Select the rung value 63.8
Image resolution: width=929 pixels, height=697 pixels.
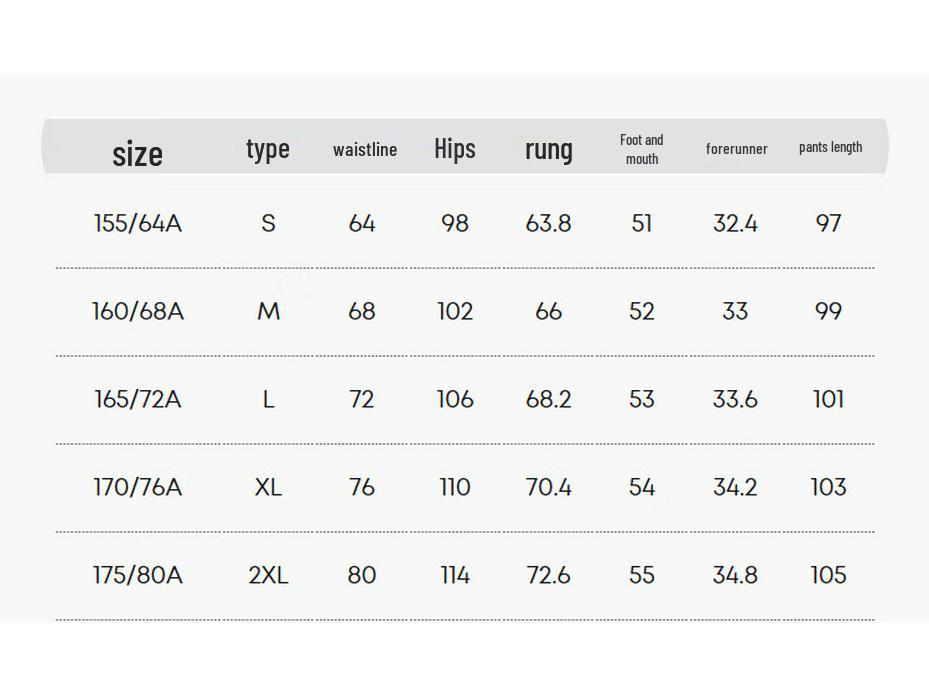(549, 223)
